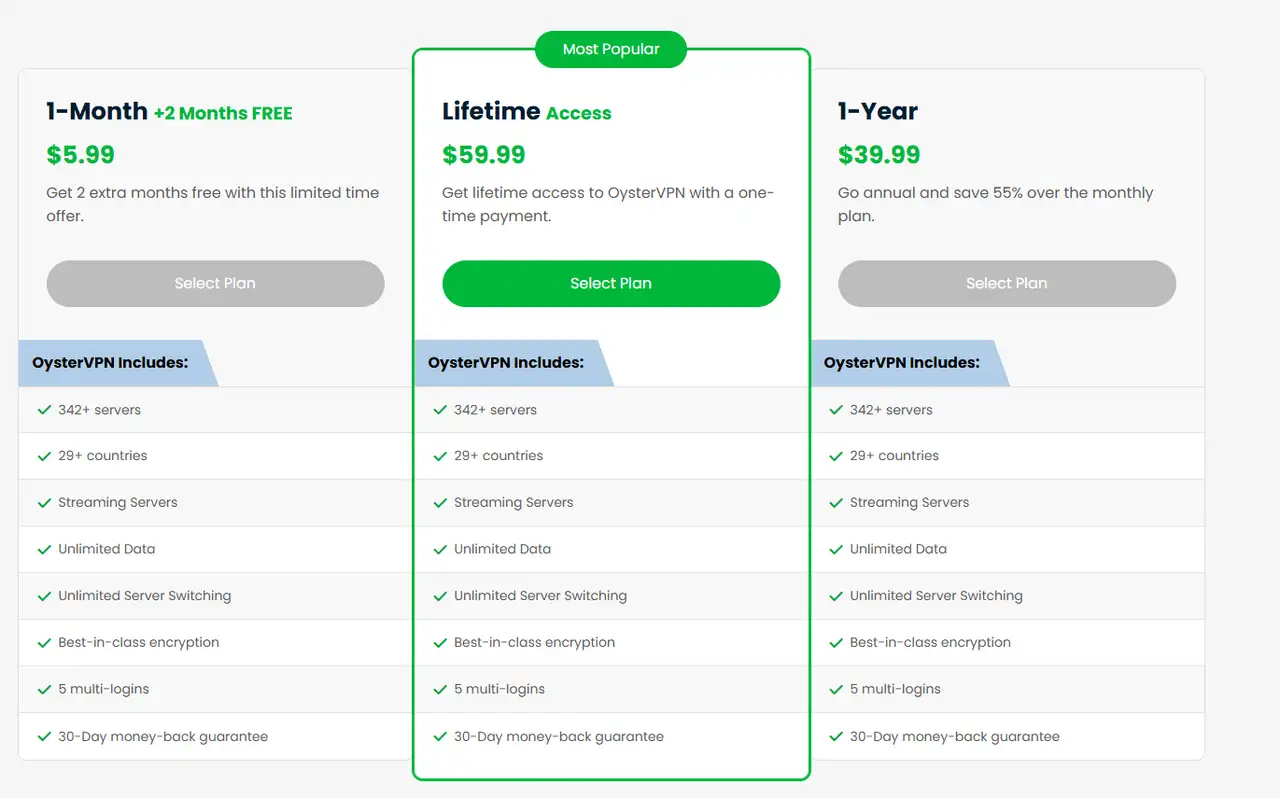Screen dimensions: 1280x798
Task: Select the 1-Month plan button
Action: [x=215, y=283]
